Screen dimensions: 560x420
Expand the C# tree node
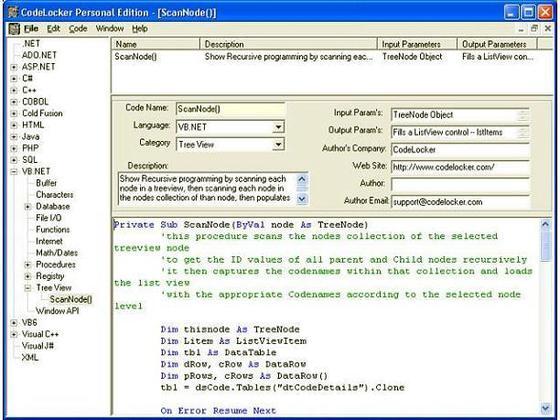point(14,79)
